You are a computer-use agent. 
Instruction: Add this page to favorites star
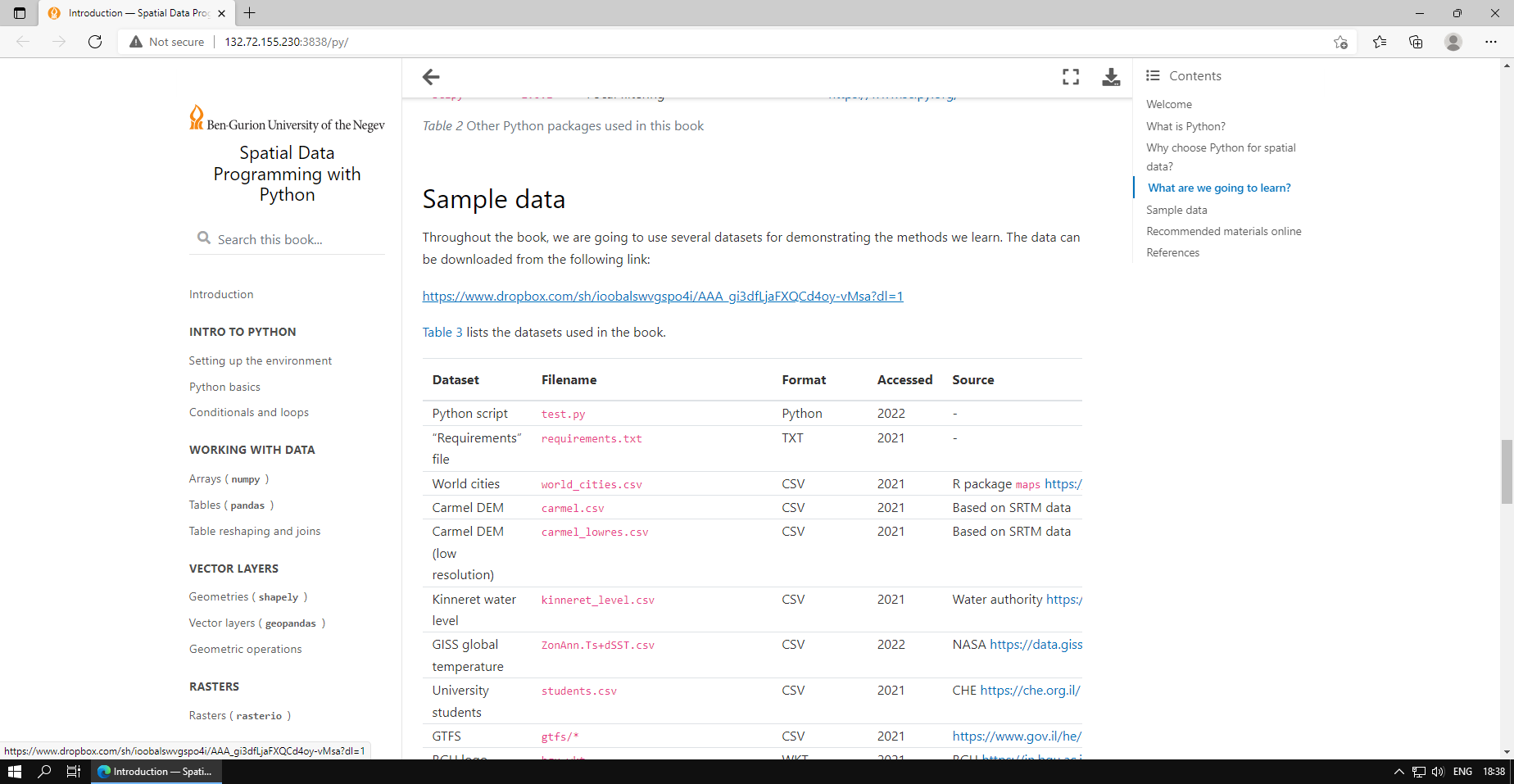pyautogui.click(x=1340, y=42)
